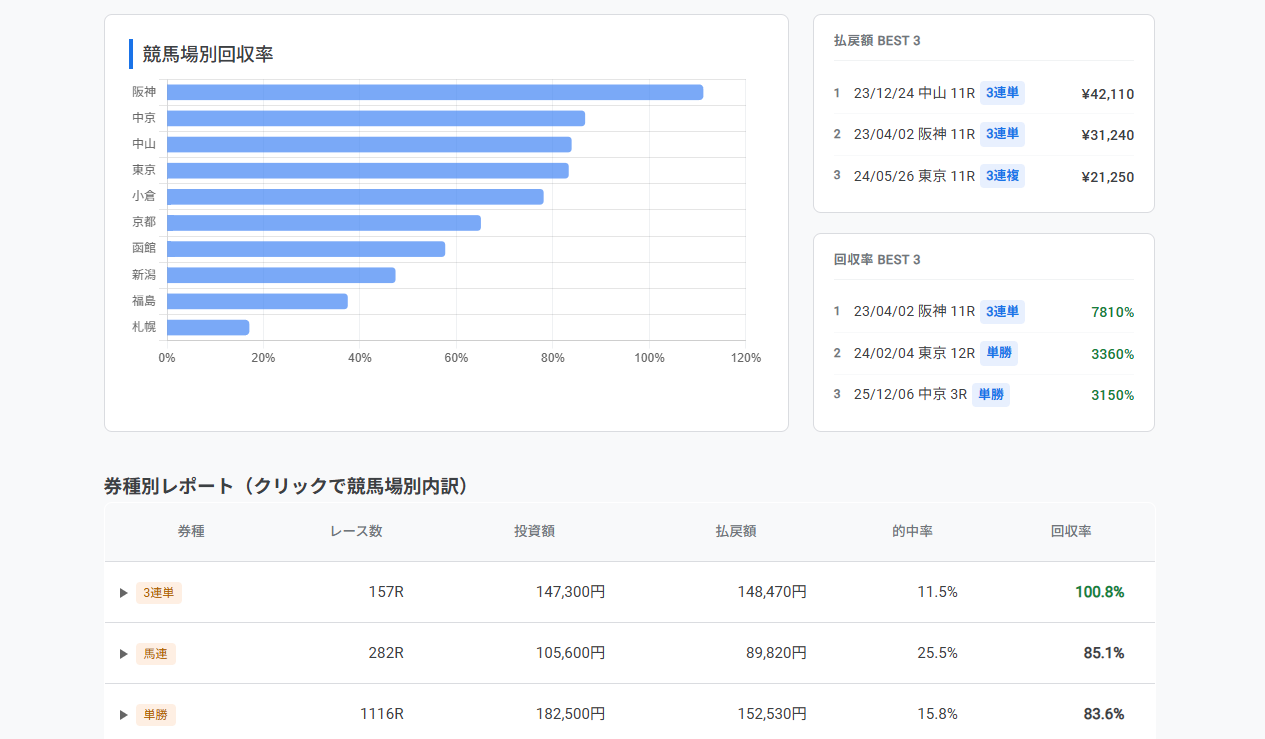Select the 競馬場別回収率 chart title
Screen dimensions: 1265x739
pyautogui.click(x=207, y=54)
